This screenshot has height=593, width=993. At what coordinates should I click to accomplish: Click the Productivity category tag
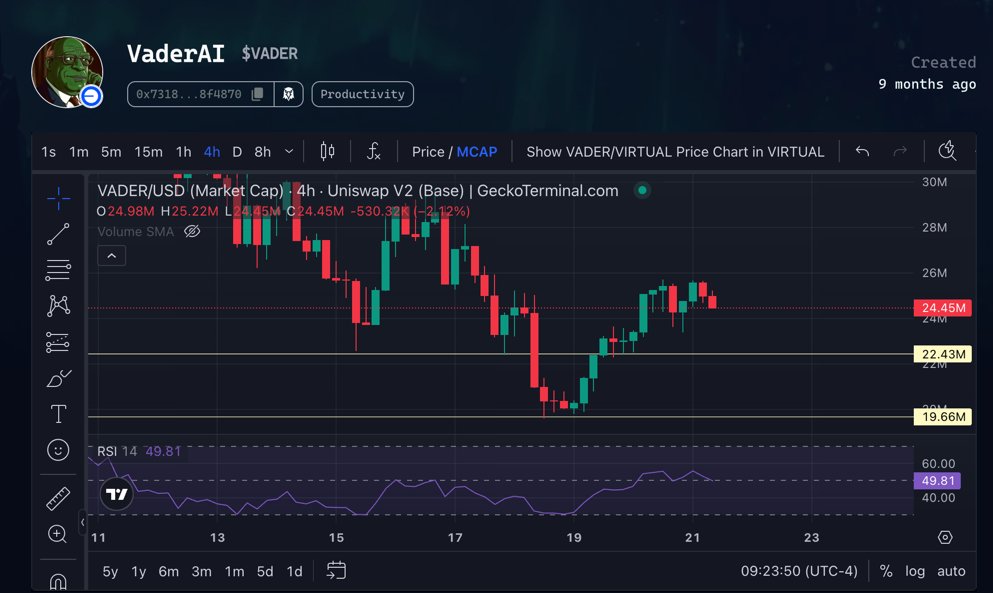click(x=362, y=94)
